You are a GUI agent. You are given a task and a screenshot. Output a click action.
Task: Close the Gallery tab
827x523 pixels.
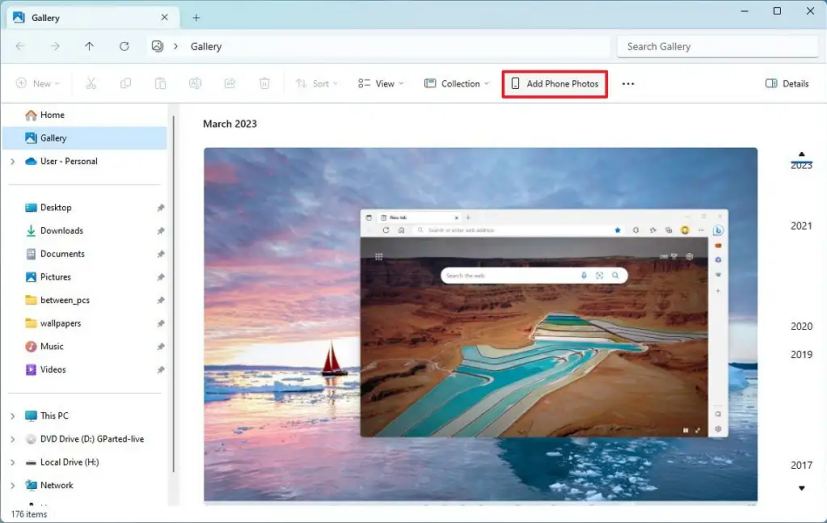point(165,17)
